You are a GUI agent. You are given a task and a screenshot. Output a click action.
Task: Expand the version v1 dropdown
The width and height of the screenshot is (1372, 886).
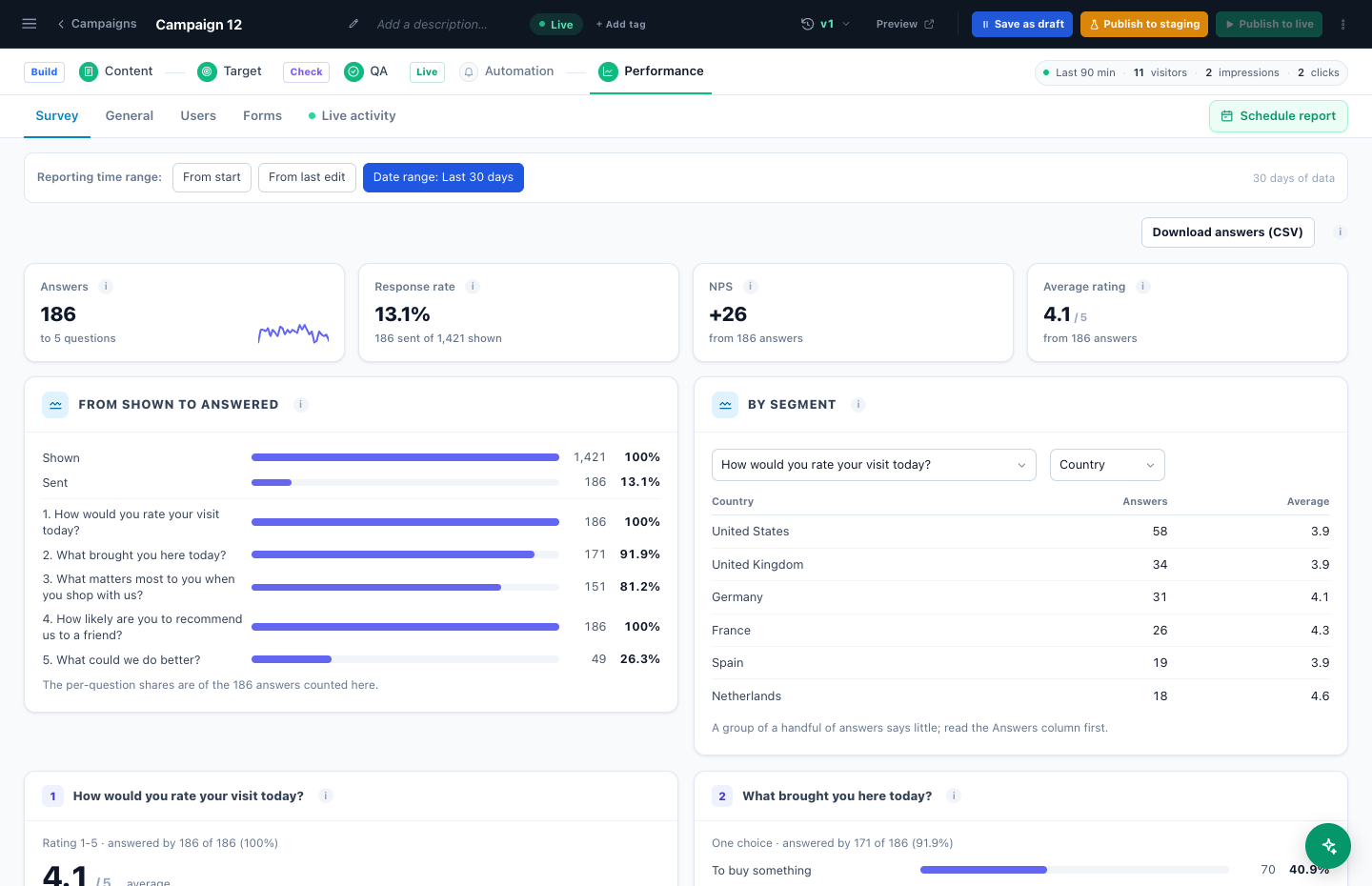point(826,24)
